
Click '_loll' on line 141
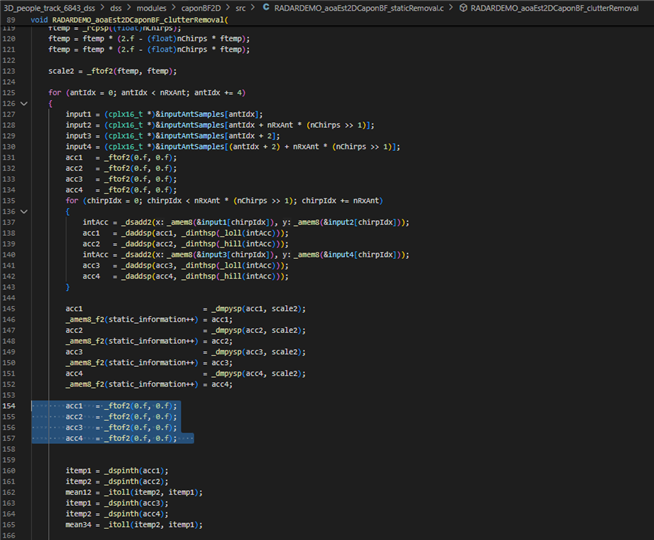click(x=233, y=266)
